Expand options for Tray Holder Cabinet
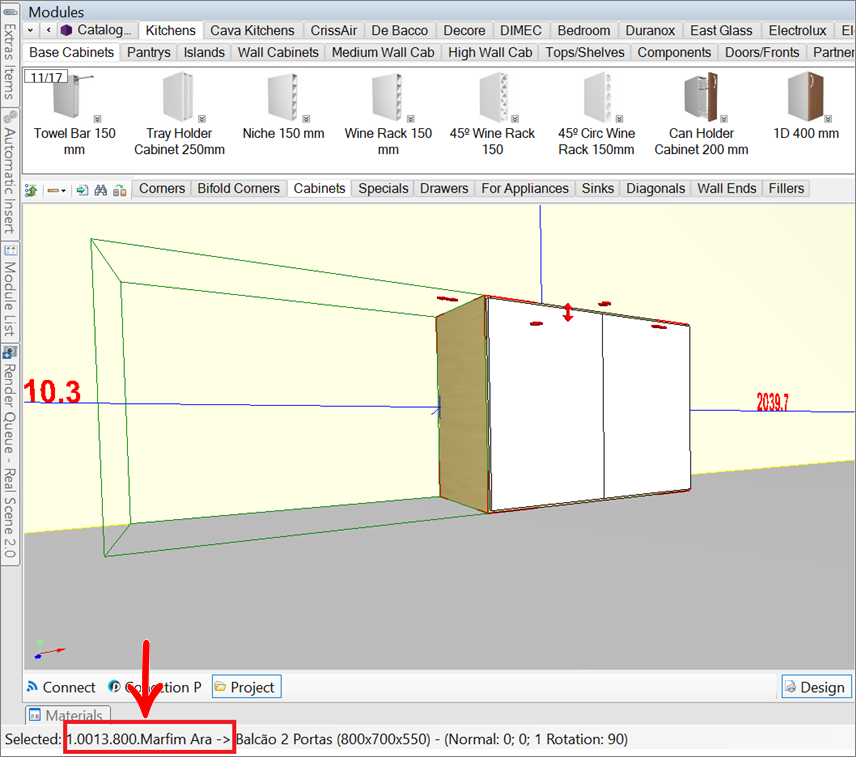 pyautogui.click(x=202, y=118)
